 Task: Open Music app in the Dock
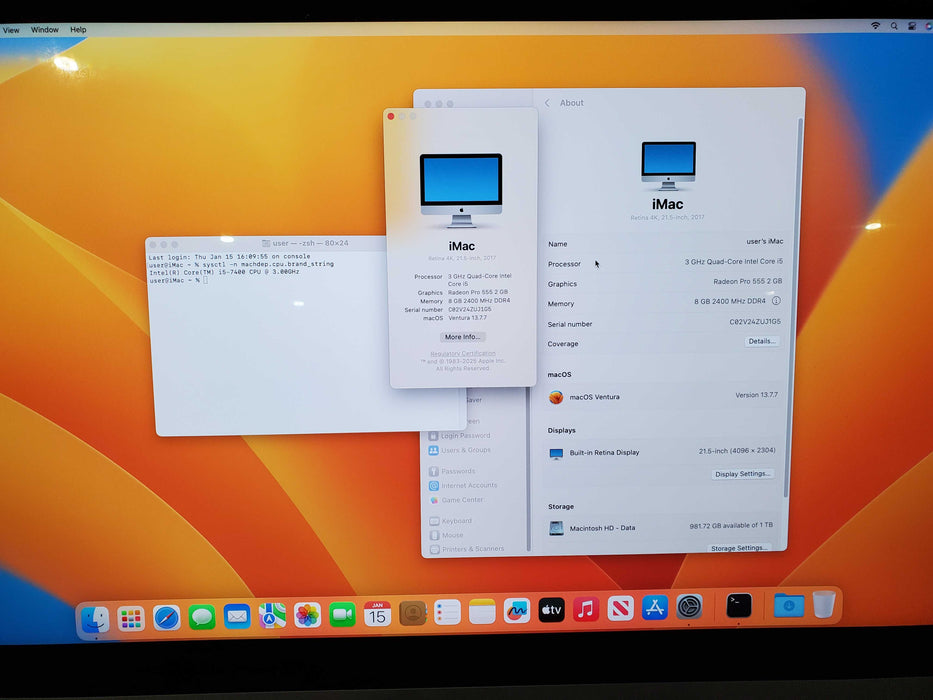click(x=586, y=610)
